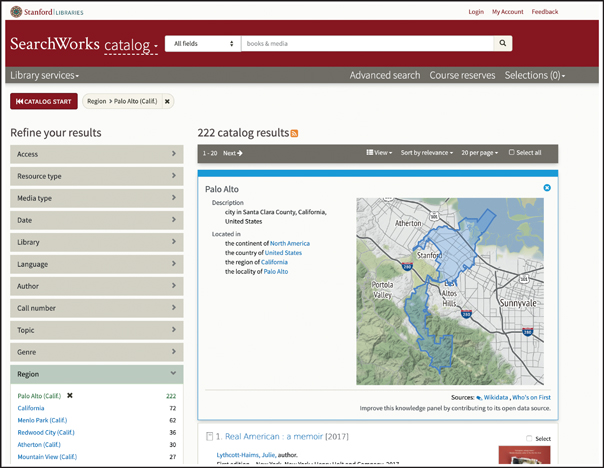This screenshot has width=604, height=468.
Task: Follow the United States link
Action: (283, 253)
